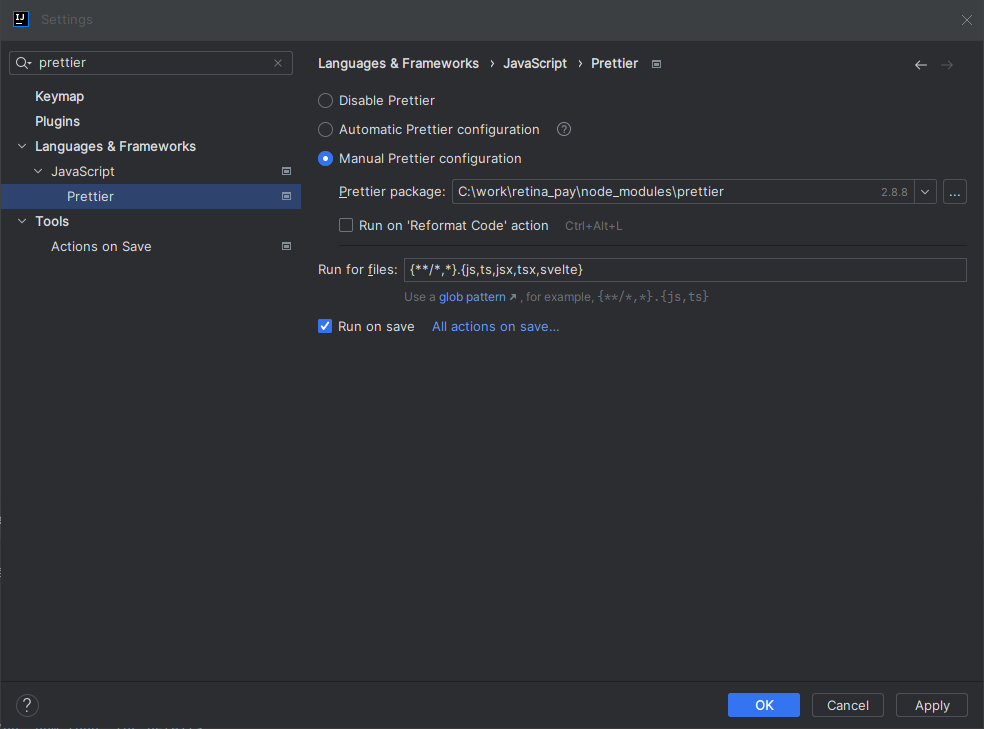The image size is (984, 729).
Task: Collapse the JavaScript tree node
Action: point(38,171)
